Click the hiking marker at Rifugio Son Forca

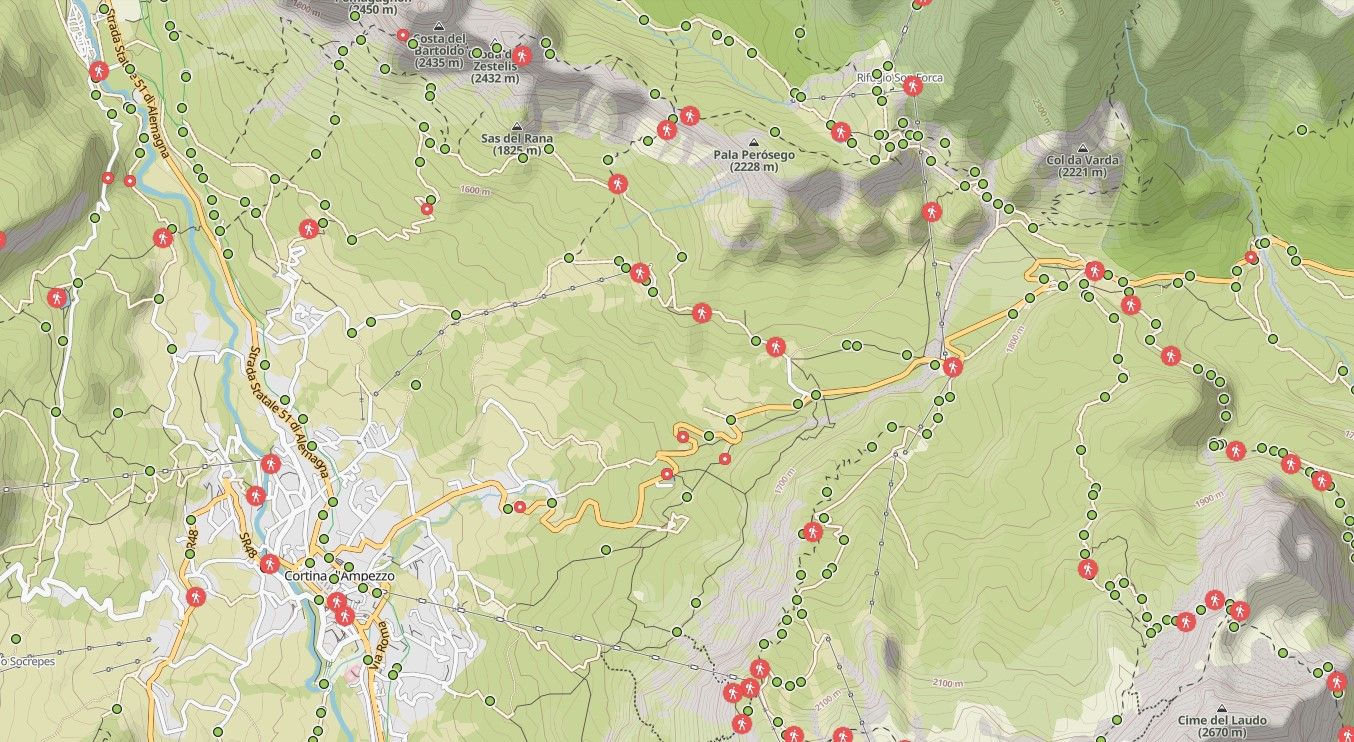tap(911, 87)
